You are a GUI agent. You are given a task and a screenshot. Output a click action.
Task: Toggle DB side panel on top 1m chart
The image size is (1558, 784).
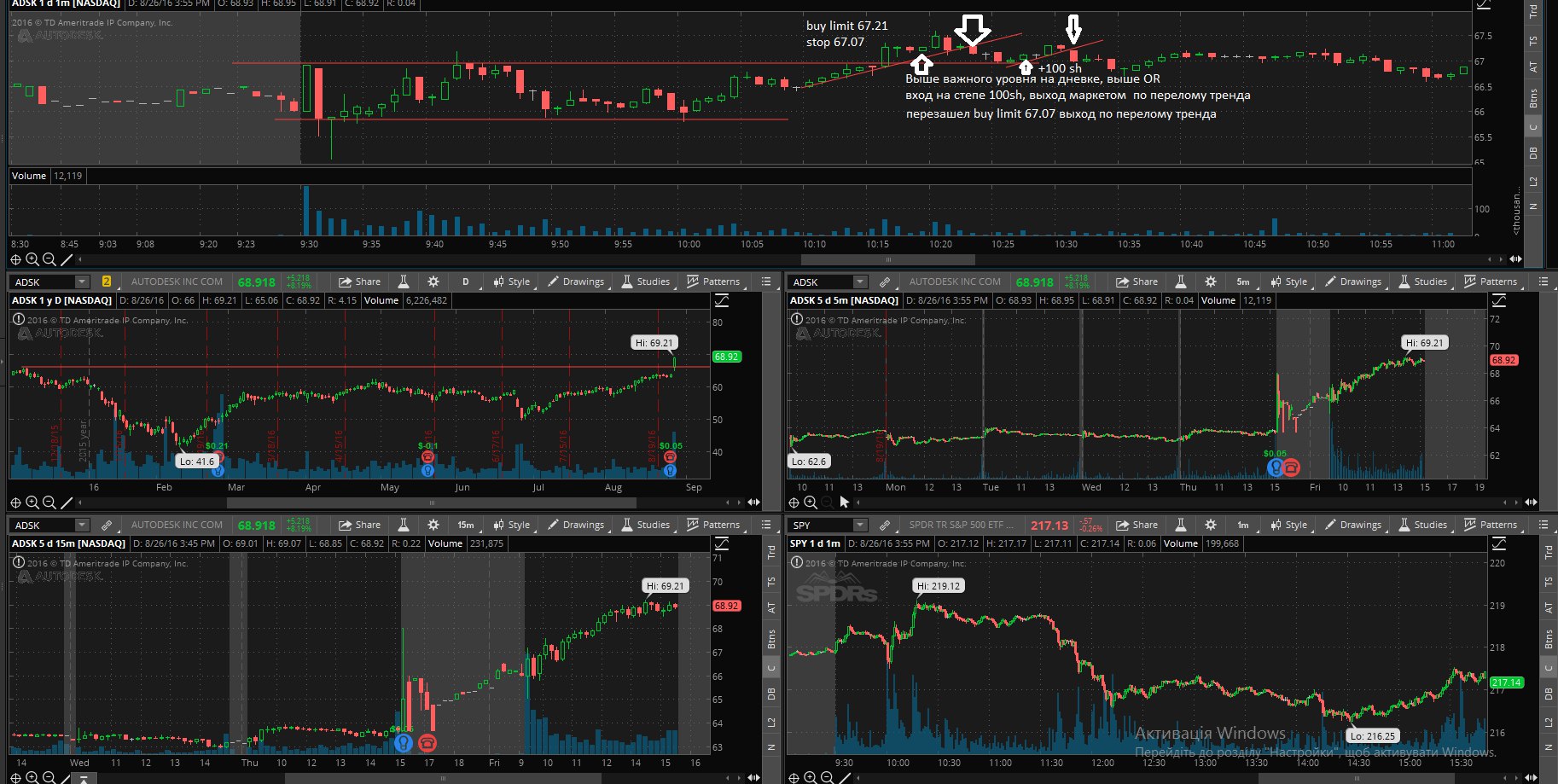click(x=1533, y=154)
